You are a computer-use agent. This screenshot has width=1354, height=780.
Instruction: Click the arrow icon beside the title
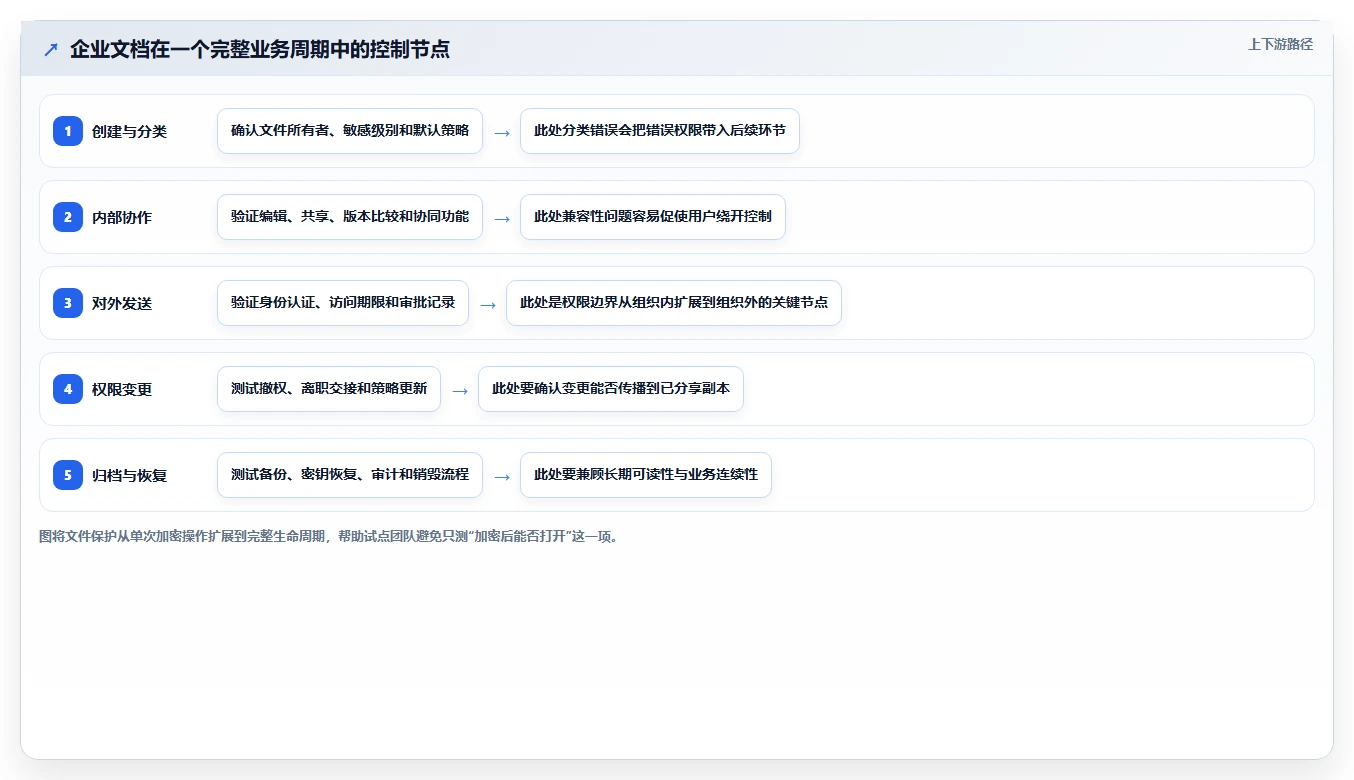[x=51, y=49]
